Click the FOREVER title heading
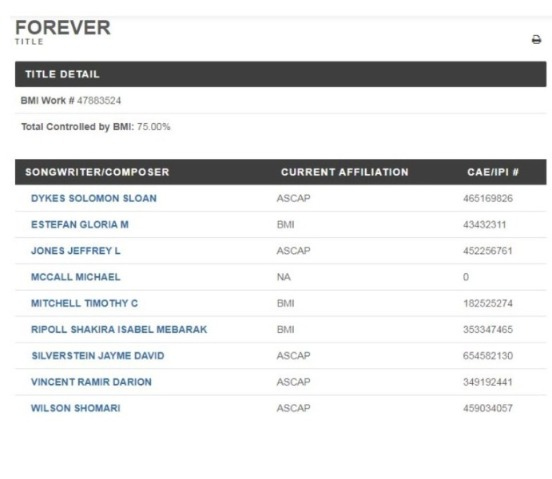 coord(63,27)
